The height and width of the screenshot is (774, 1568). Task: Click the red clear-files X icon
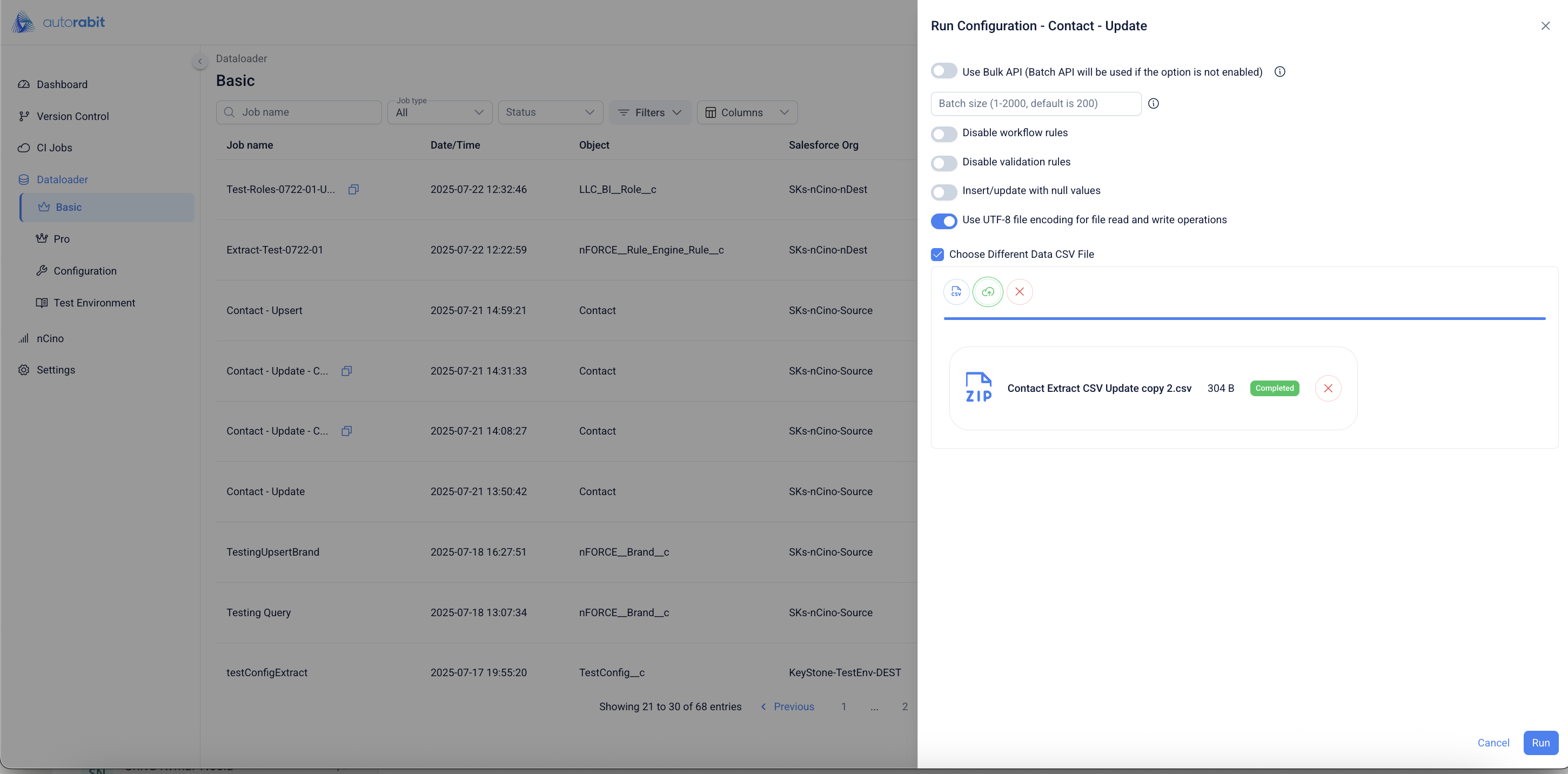(1020, 292)
